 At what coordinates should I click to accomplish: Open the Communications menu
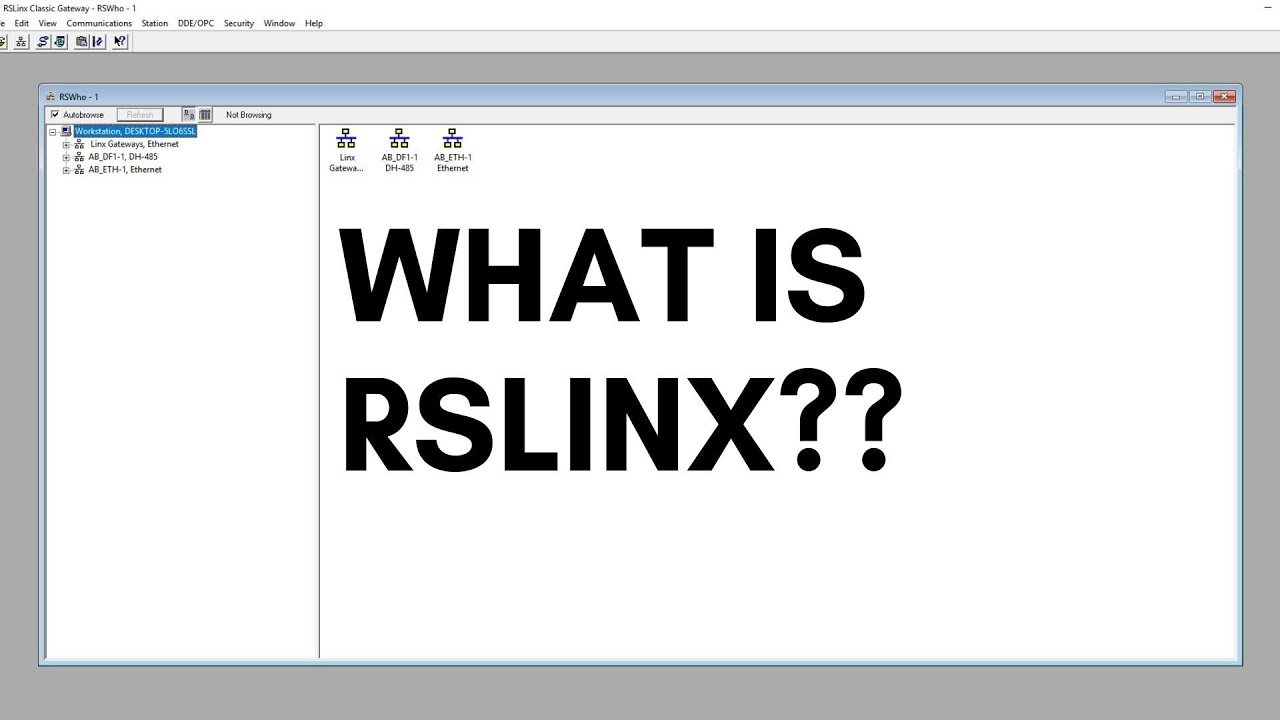click(99, 23)
